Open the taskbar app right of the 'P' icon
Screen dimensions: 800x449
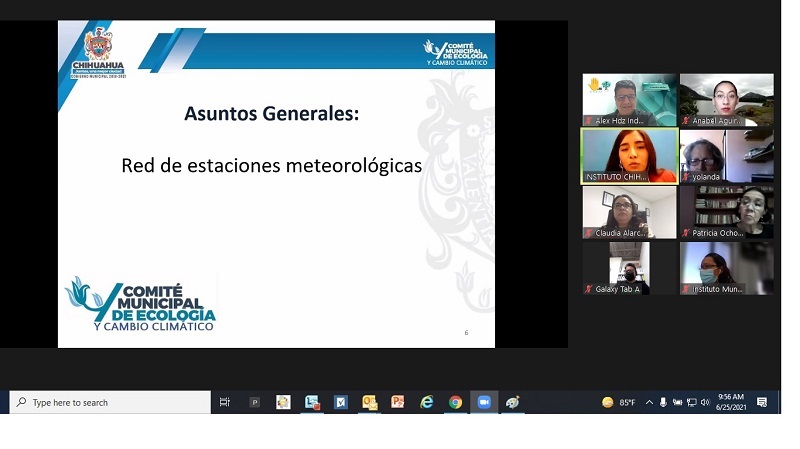pyautogui.click(x=283, y=402)
